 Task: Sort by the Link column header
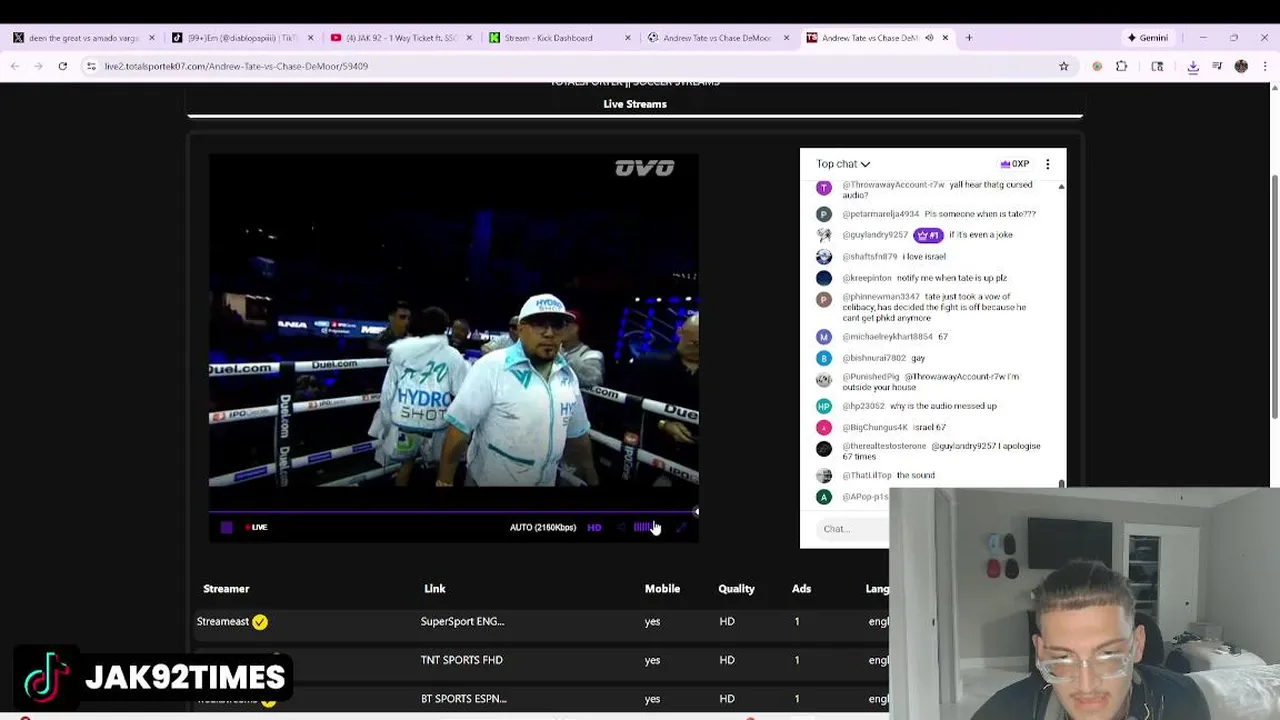pyautogui.click(x=434, y=589)
